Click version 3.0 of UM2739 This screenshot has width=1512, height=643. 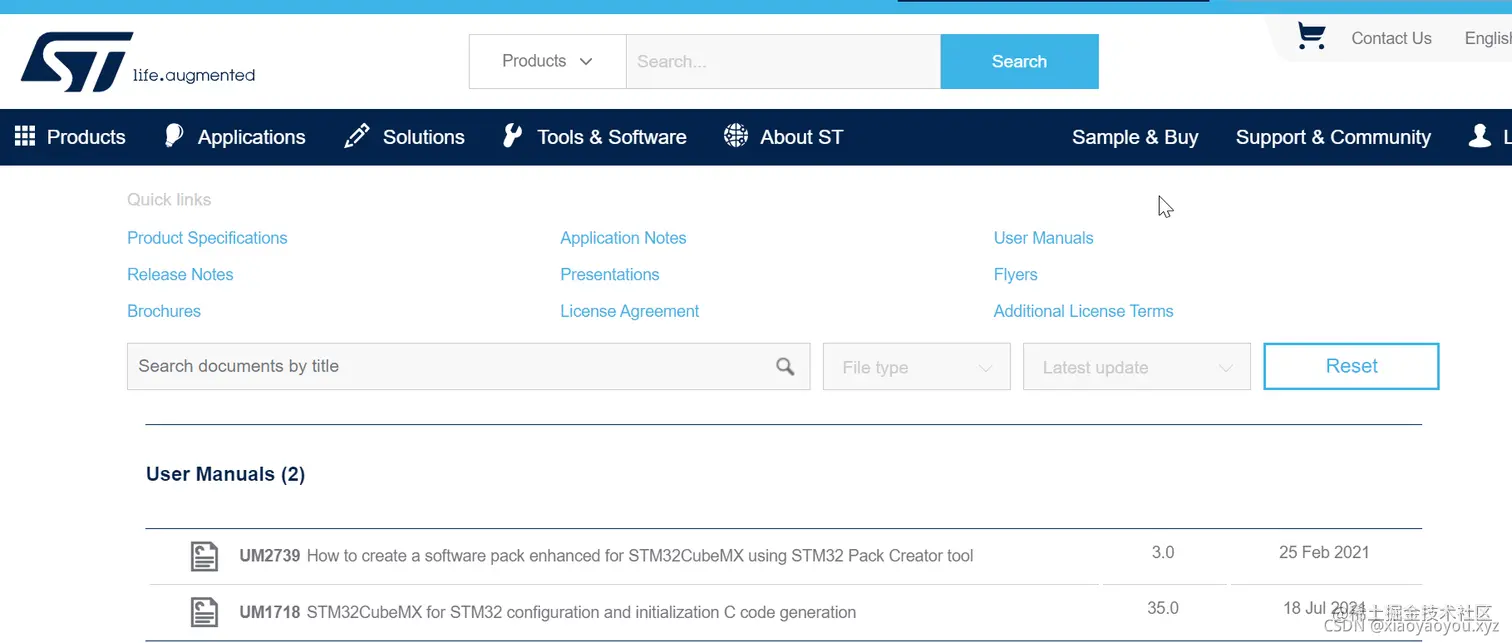click(x=1163, y=552)
